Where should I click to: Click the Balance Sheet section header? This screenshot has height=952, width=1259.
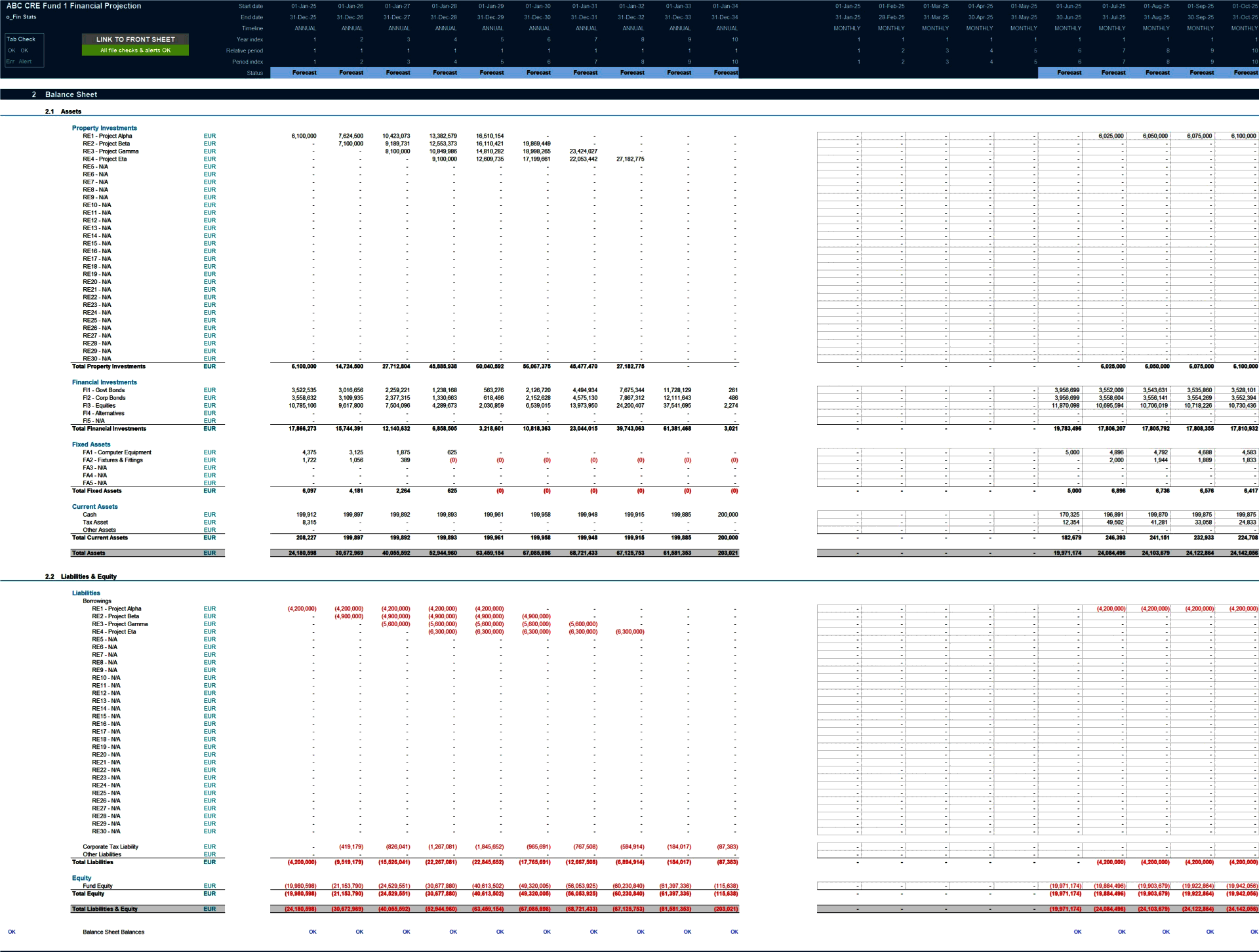tap(71, 94)
